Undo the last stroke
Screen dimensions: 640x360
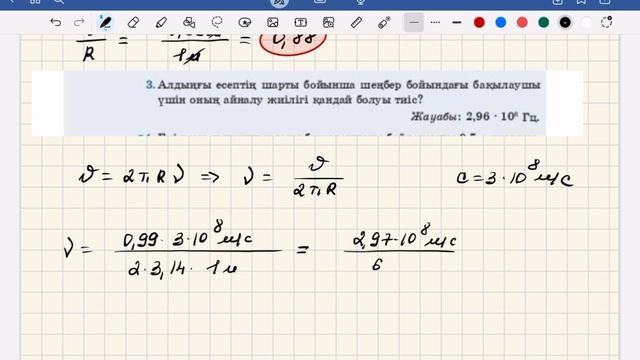click(x=56, y=22)
